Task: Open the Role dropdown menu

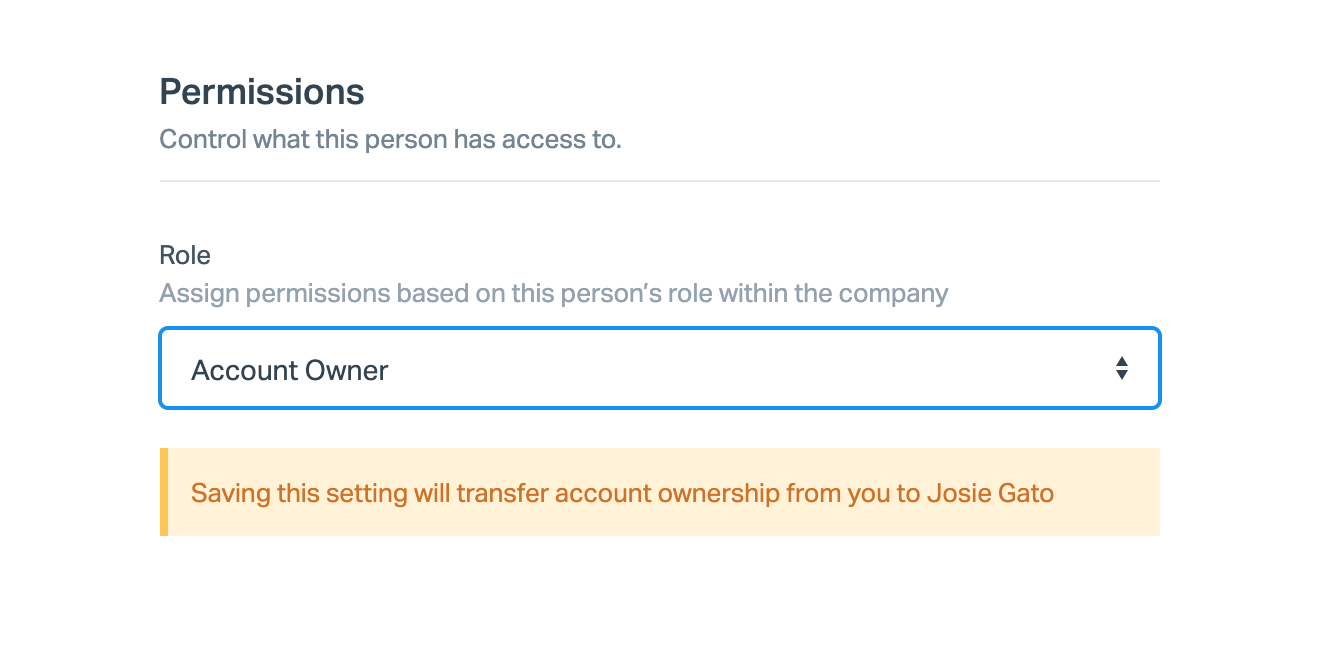Action: pyautogui.click(x=659, y=368)
